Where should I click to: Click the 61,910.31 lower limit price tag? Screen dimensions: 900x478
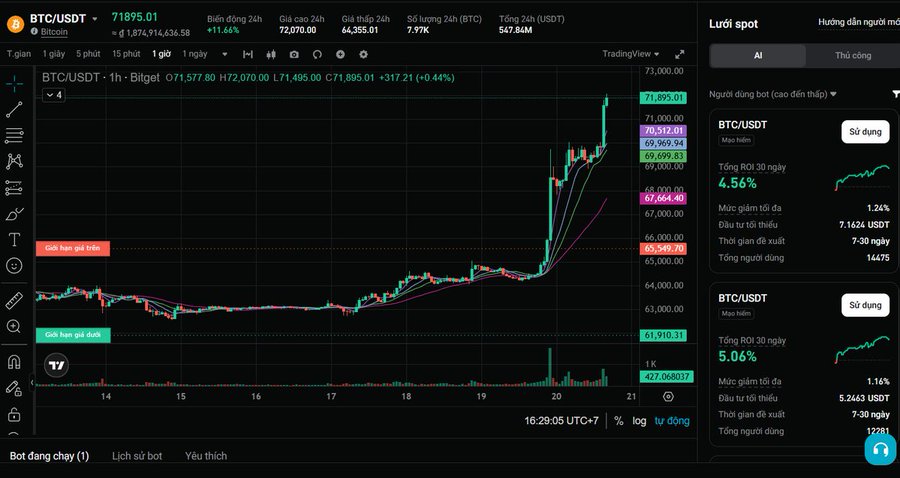[x=664, y=335]
